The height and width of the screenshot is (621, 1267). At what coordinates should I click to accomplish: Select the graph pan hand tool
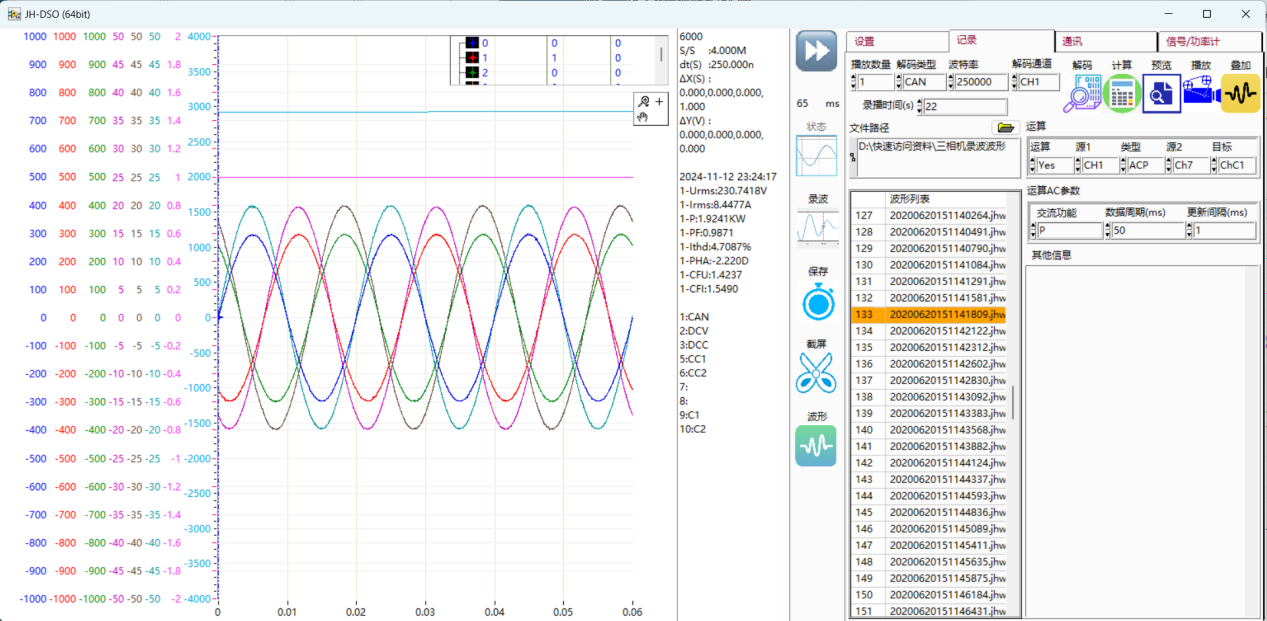(x=644, y=116)
